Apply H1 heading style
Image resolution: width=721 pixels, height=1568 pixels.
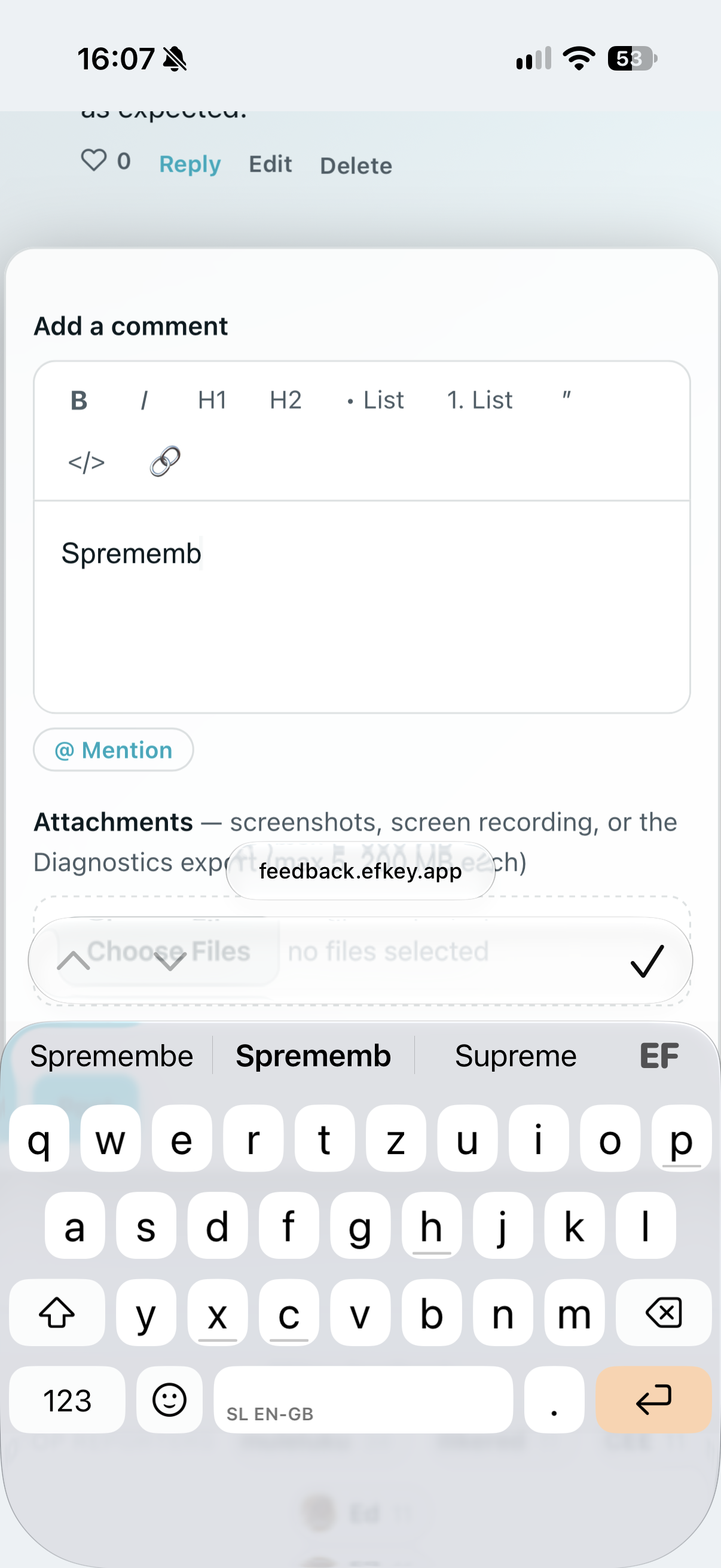click(212, 401)
